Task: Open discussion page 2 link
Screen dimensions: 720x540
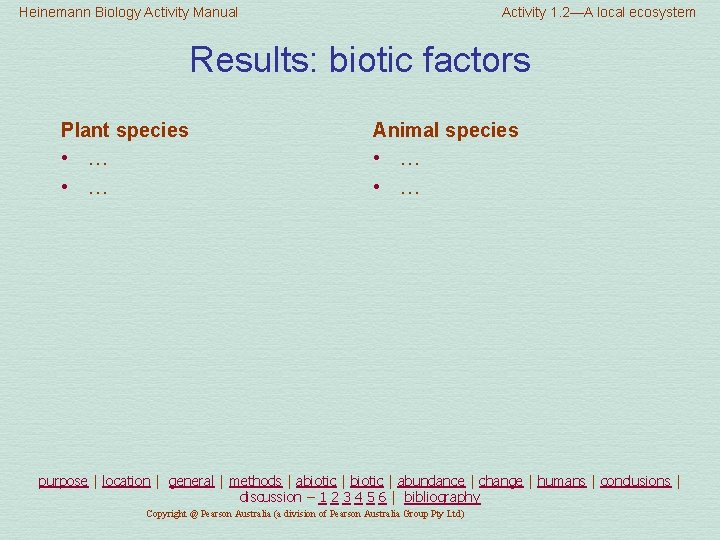Action: pos(335,497)
